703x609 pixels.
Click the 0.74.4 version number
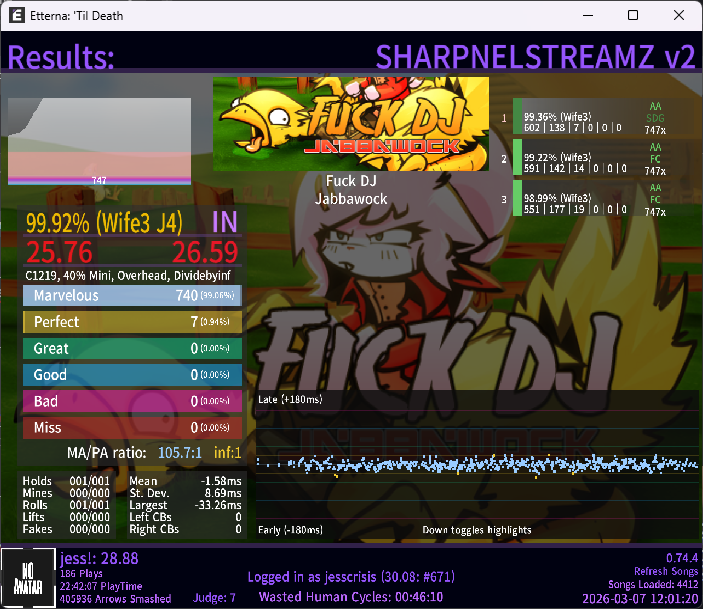click(680, 557)
